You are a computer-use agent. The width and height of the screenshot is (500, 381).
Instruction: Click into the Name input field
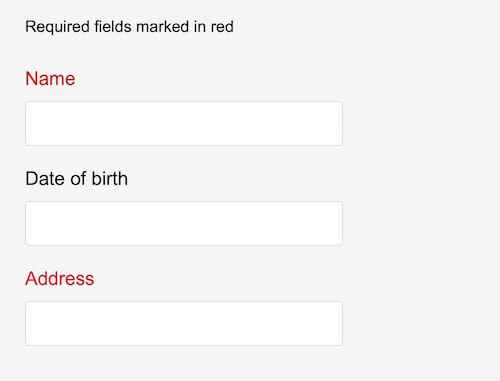[184, 124]
